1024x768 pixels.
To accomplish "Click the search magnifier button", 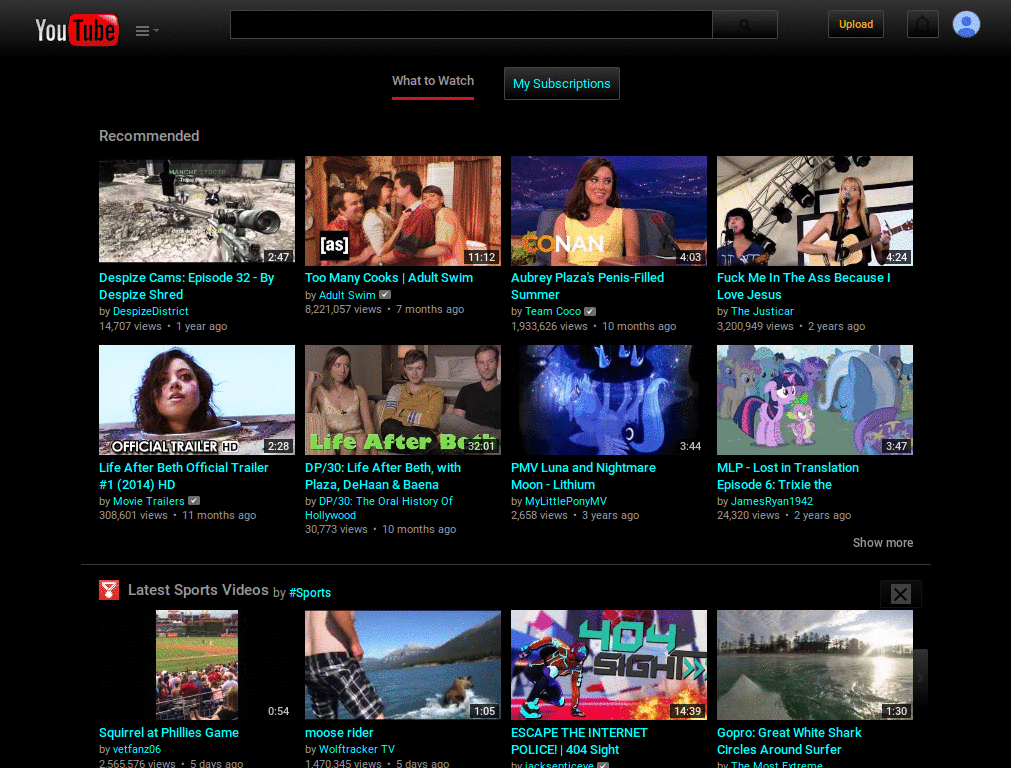I will tap(744, 25).
